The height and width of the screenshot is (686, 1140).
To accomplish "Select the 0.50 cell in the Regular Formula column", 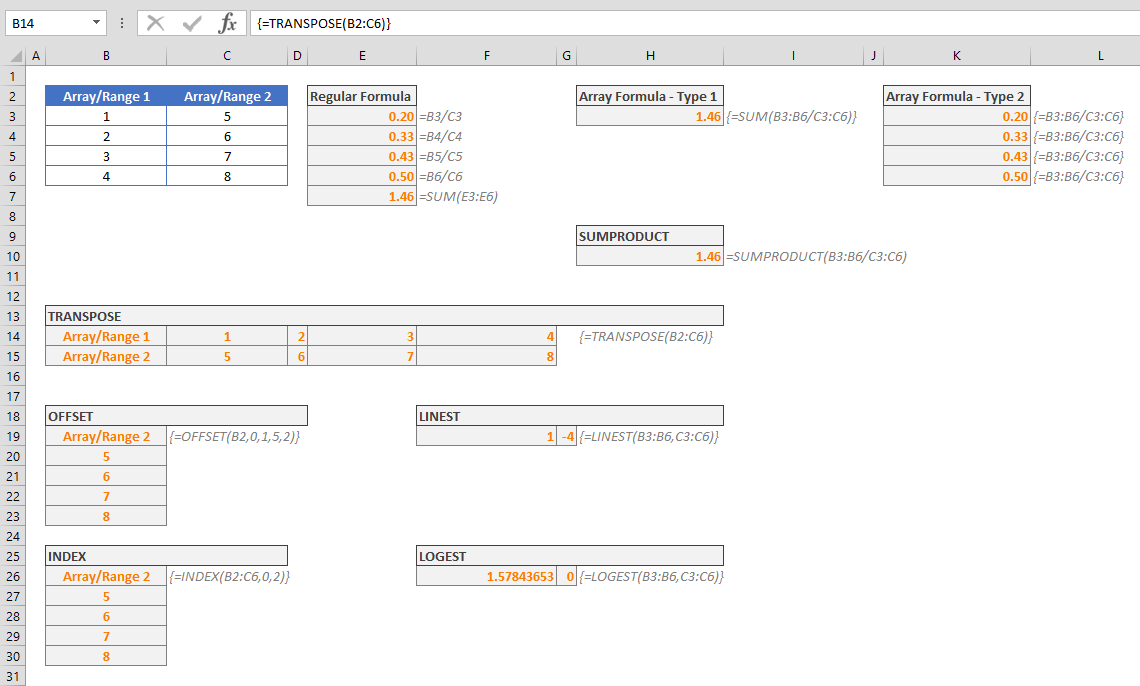I will coord(362,176).
